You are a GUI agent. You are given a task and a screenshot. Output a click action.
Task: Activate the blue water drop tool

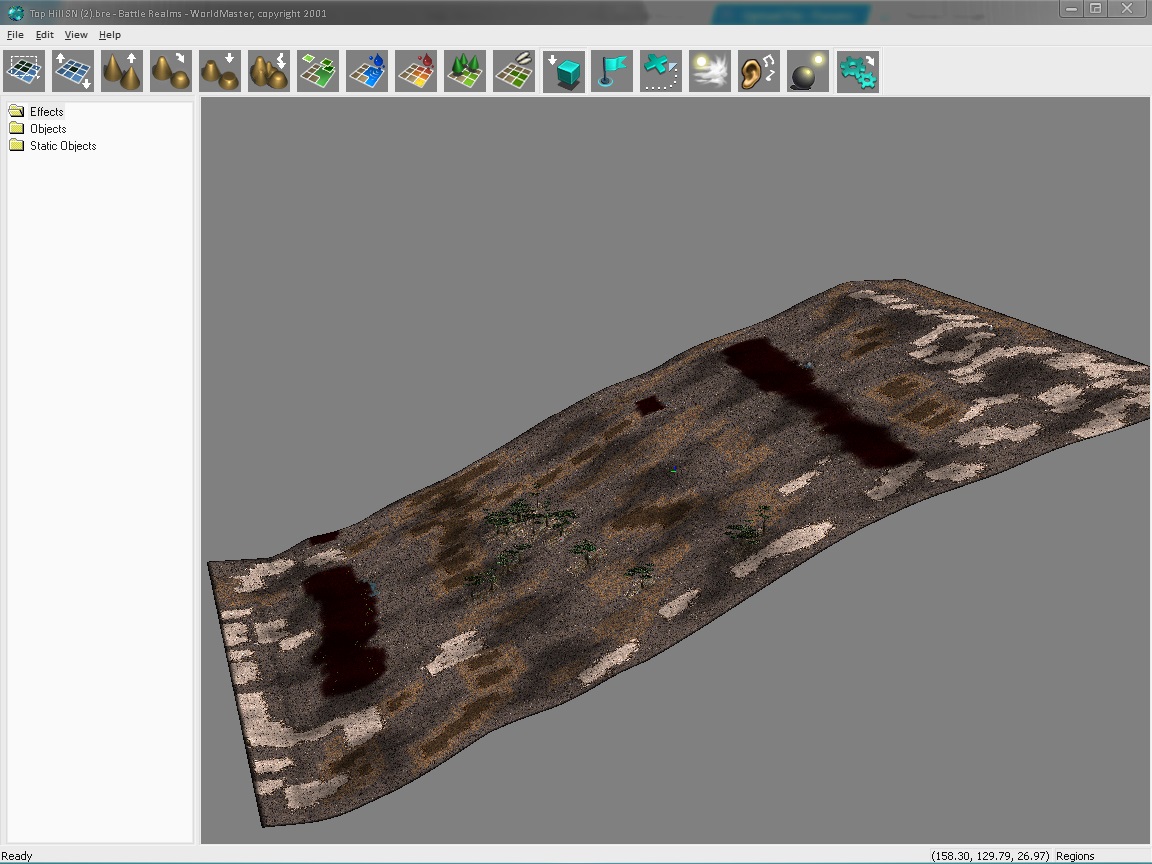367,71
